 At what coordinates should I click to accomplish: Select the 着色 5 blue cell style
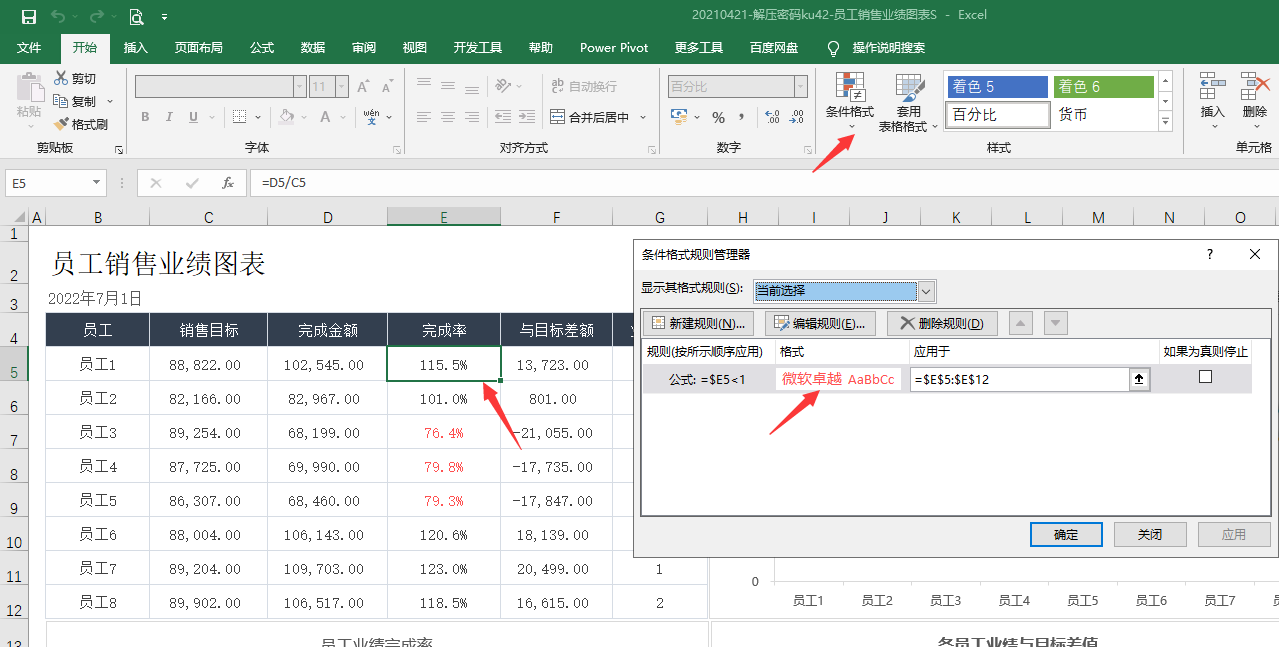tap(997, 87)
